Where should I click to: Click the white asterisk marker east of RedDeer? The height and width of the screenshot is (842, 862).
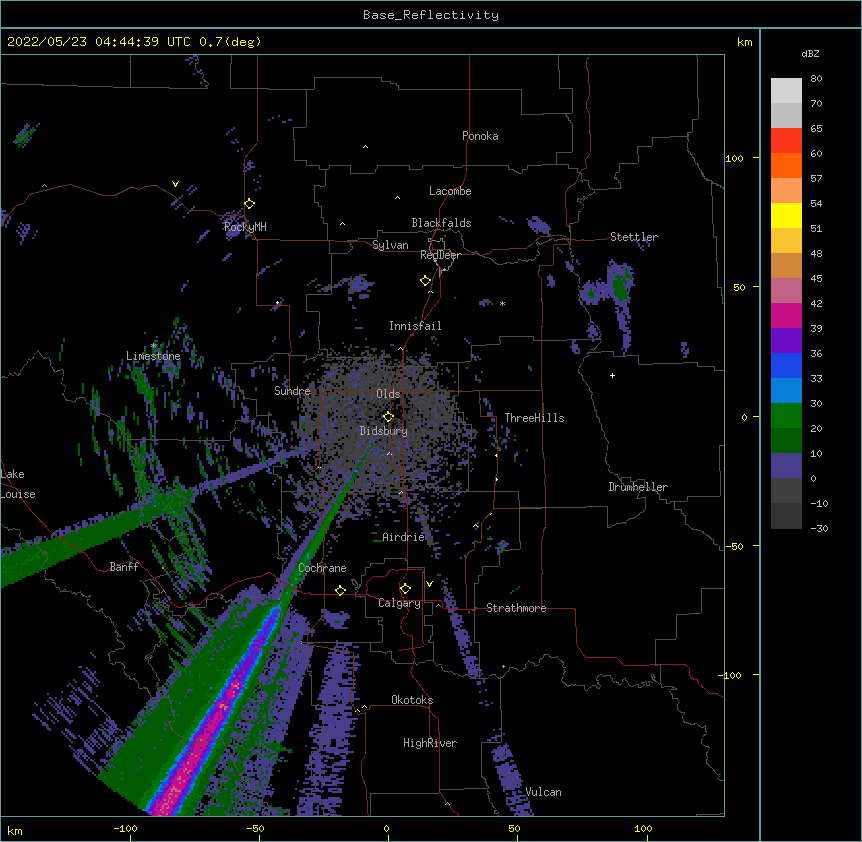click(502, 303)
